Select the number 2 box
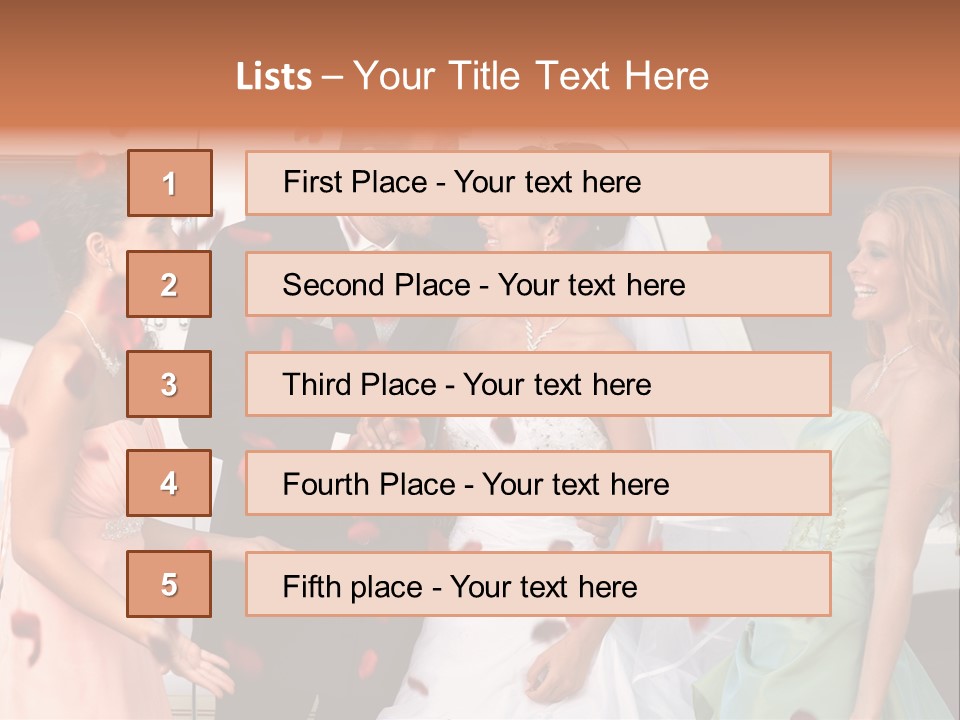The image size is (960, 720). point(169,284)
